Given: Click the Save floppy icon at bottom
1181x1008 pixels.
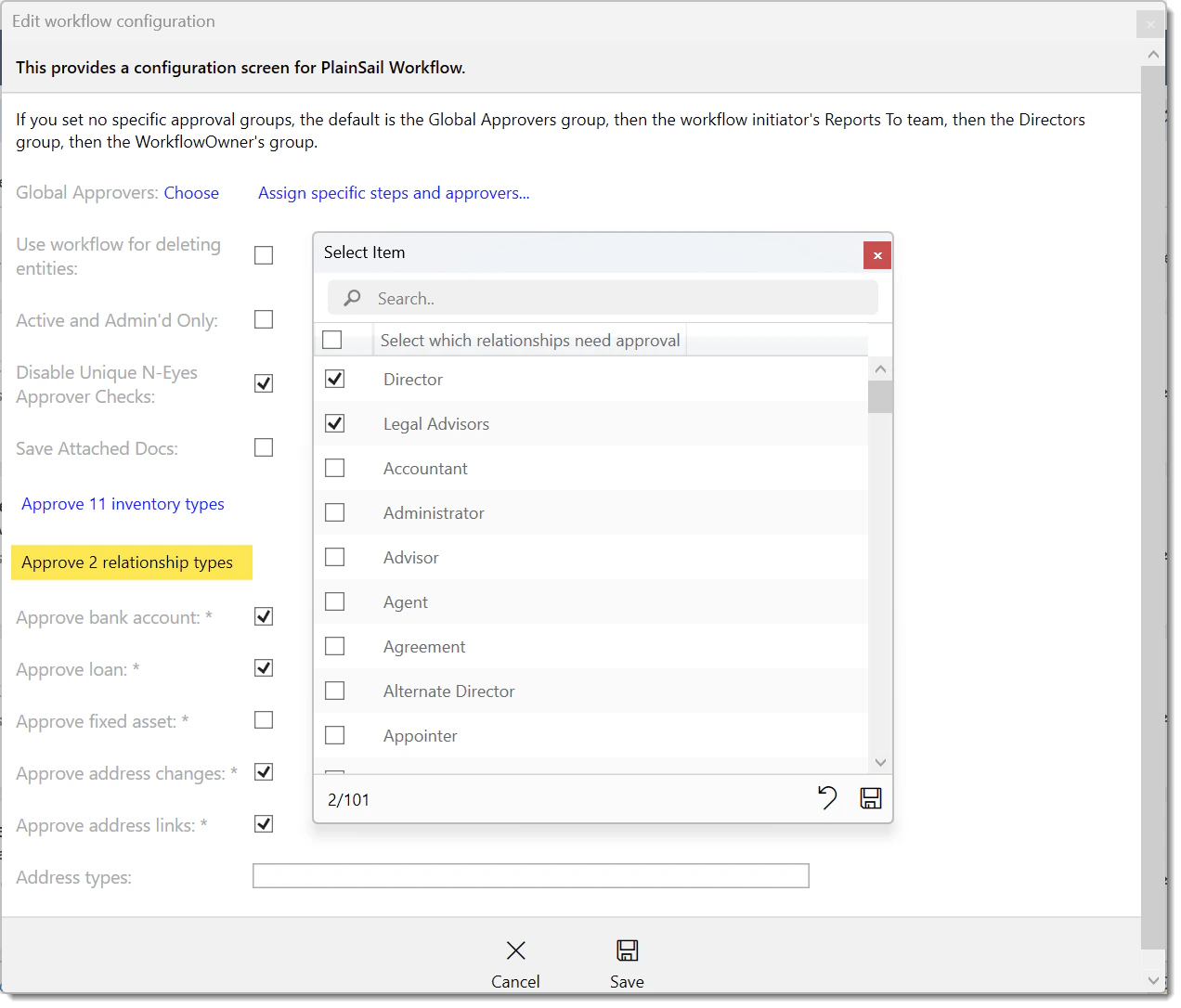Looking at the screenshot, I should [x=627, y=950].
